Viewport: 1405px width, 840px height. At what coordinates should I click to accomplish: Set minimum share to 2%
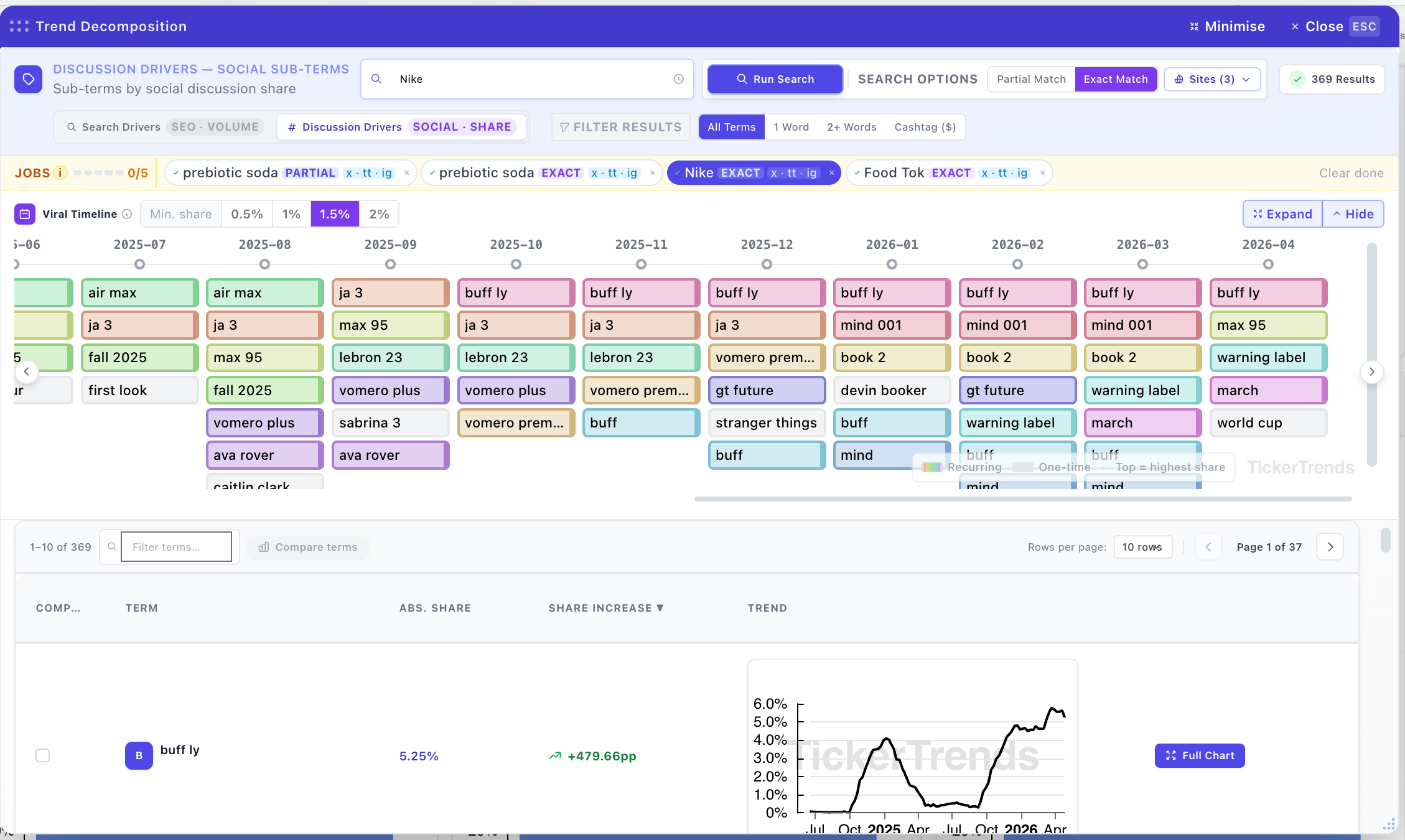coord(379,214)
